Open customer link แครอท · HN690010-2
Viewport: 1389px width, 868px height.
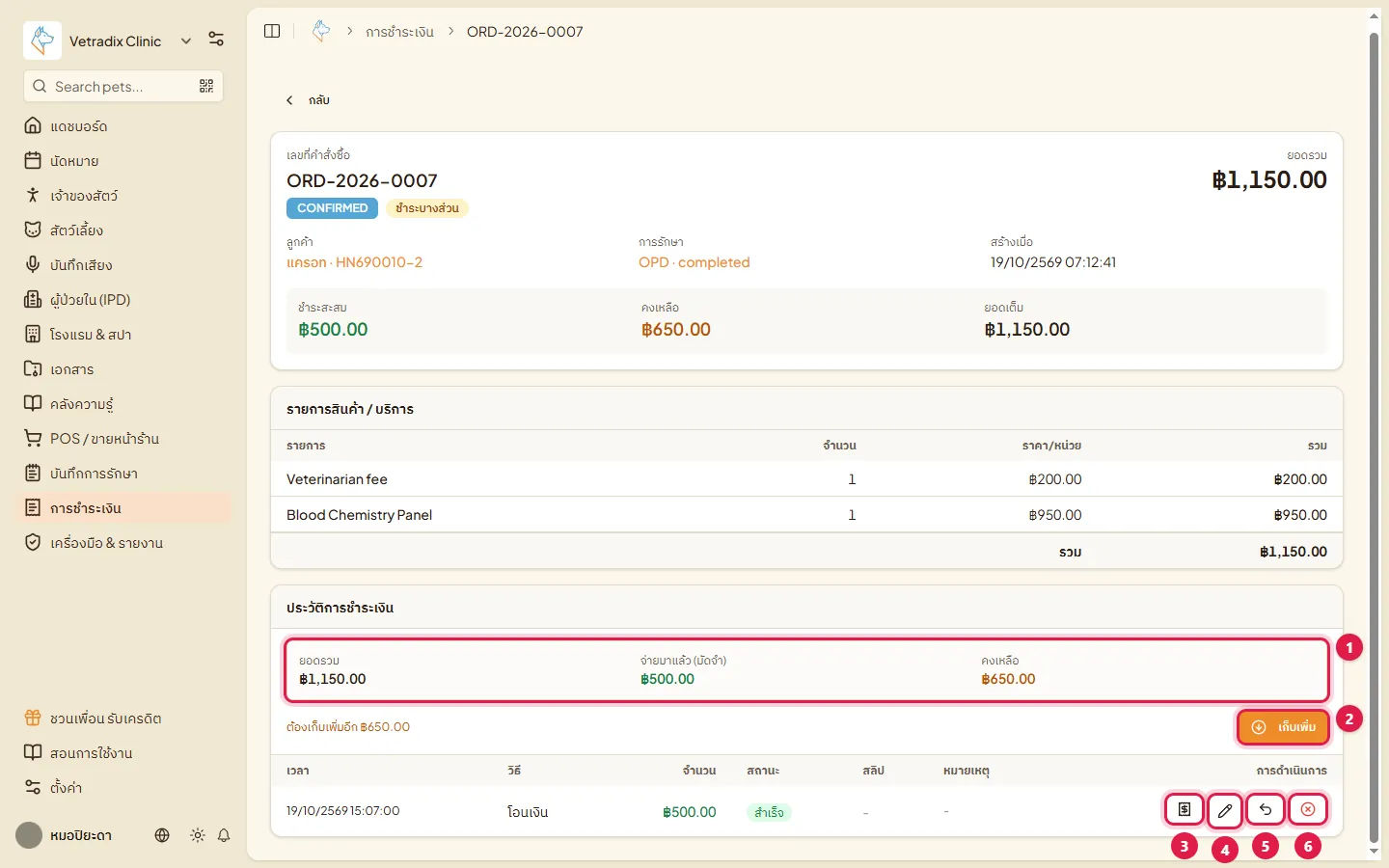[354, 262]
